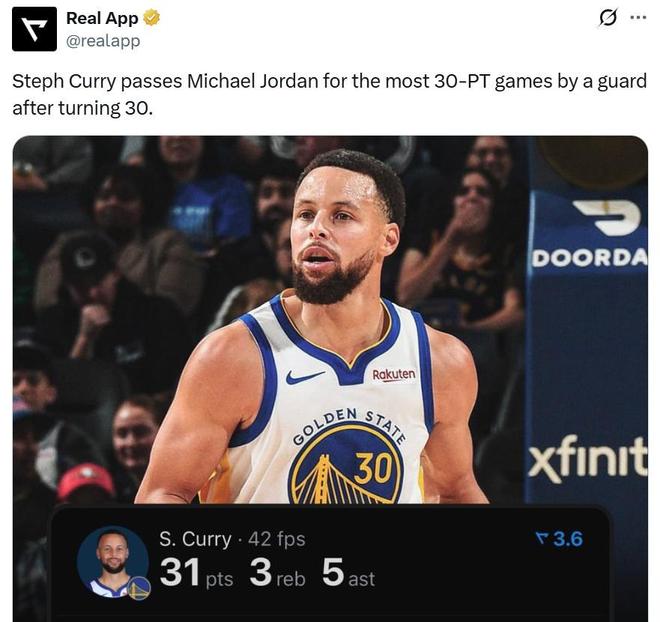The width and height of the screenshot is (660, 622).
Task: Click the xfinity sign in the photo
Action: tap(588, 459)
